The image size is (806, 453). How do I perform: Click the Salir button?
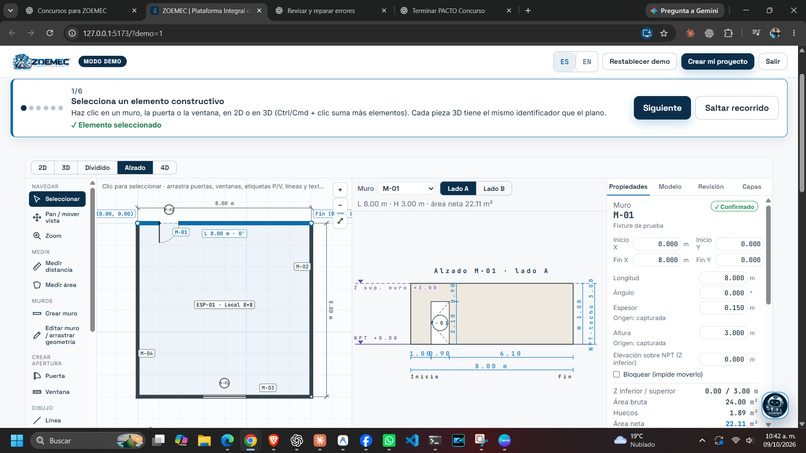pyautogui.click(x=773, y=62)
